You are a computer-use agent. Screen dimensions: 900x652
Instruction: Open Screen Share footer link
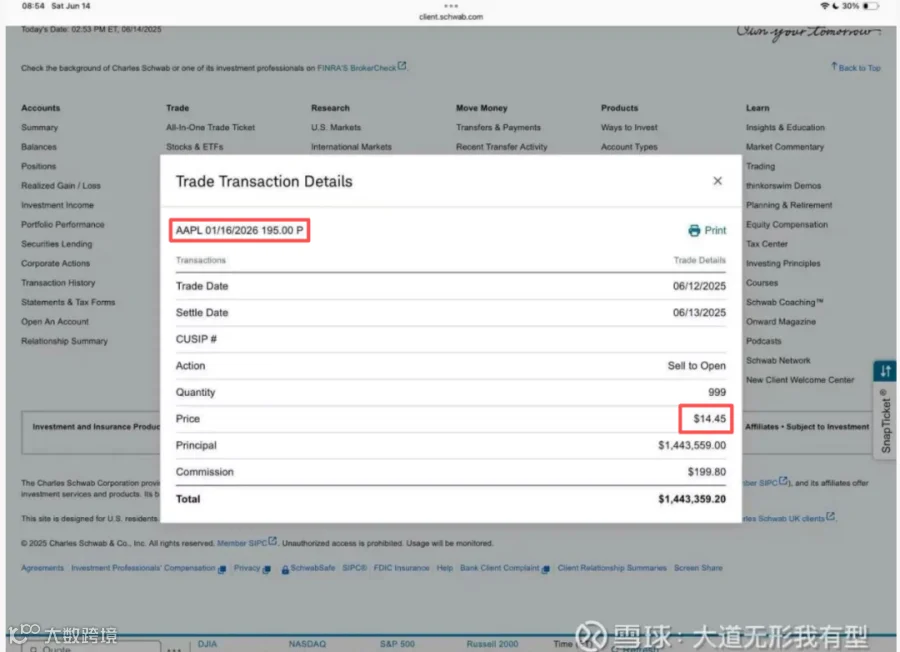(x=698, y=568)
